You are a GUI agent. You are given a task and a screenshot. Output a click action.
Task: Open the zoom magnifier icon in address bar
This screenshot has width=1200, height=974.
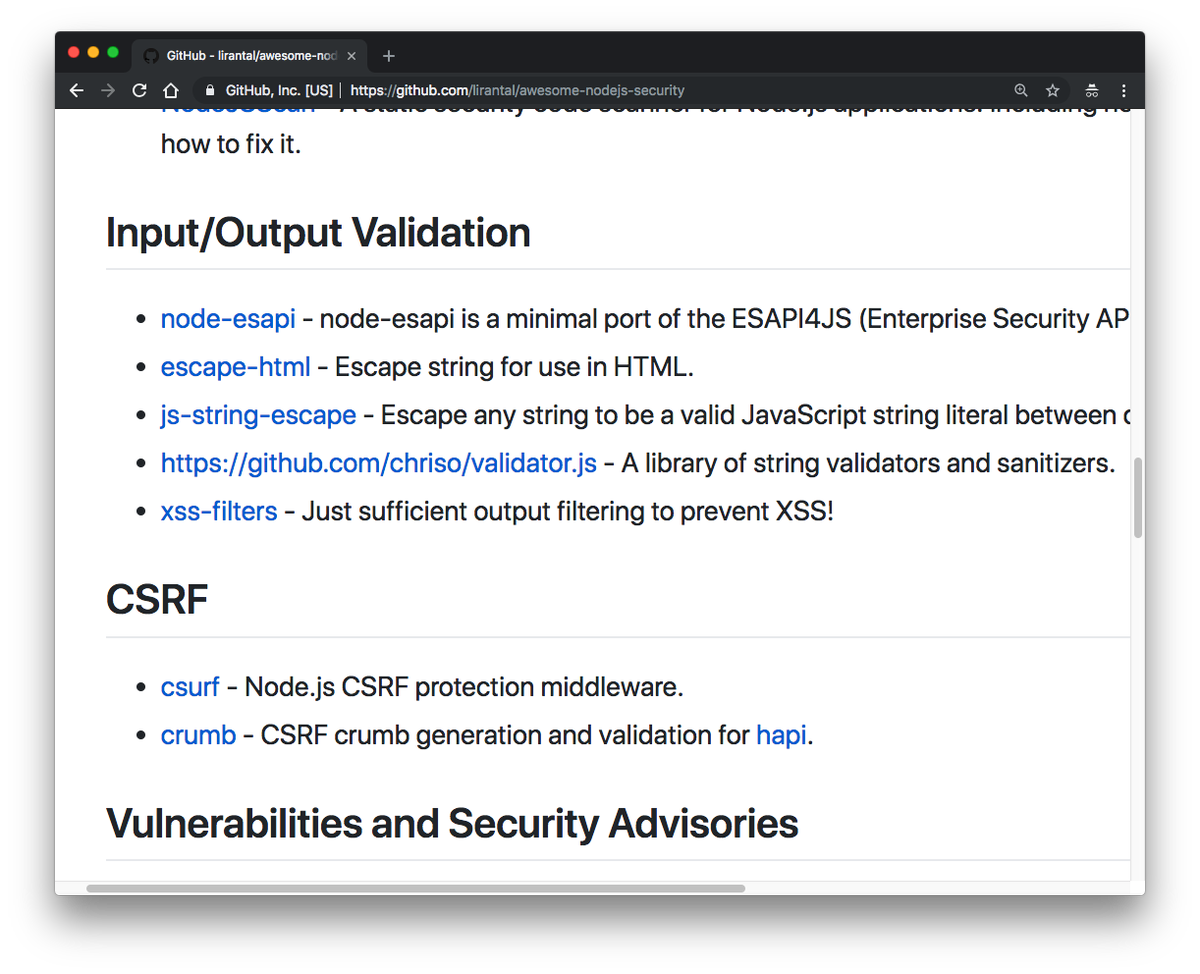coord(1021,90)
